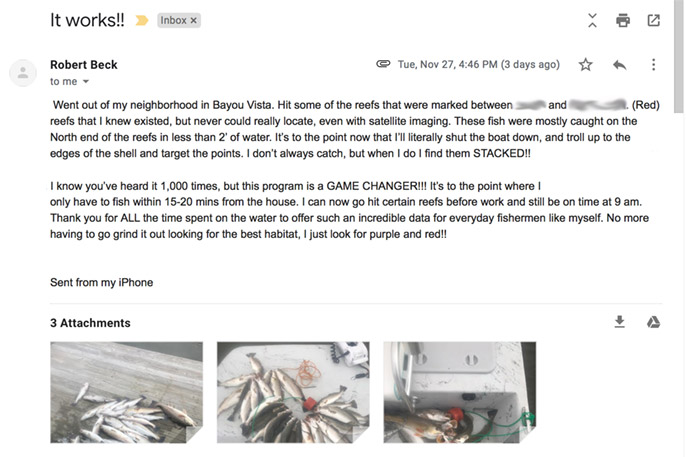The image size is (686, 457).
Task: Open the second fish photo attachment
Action: pos(293,392)
